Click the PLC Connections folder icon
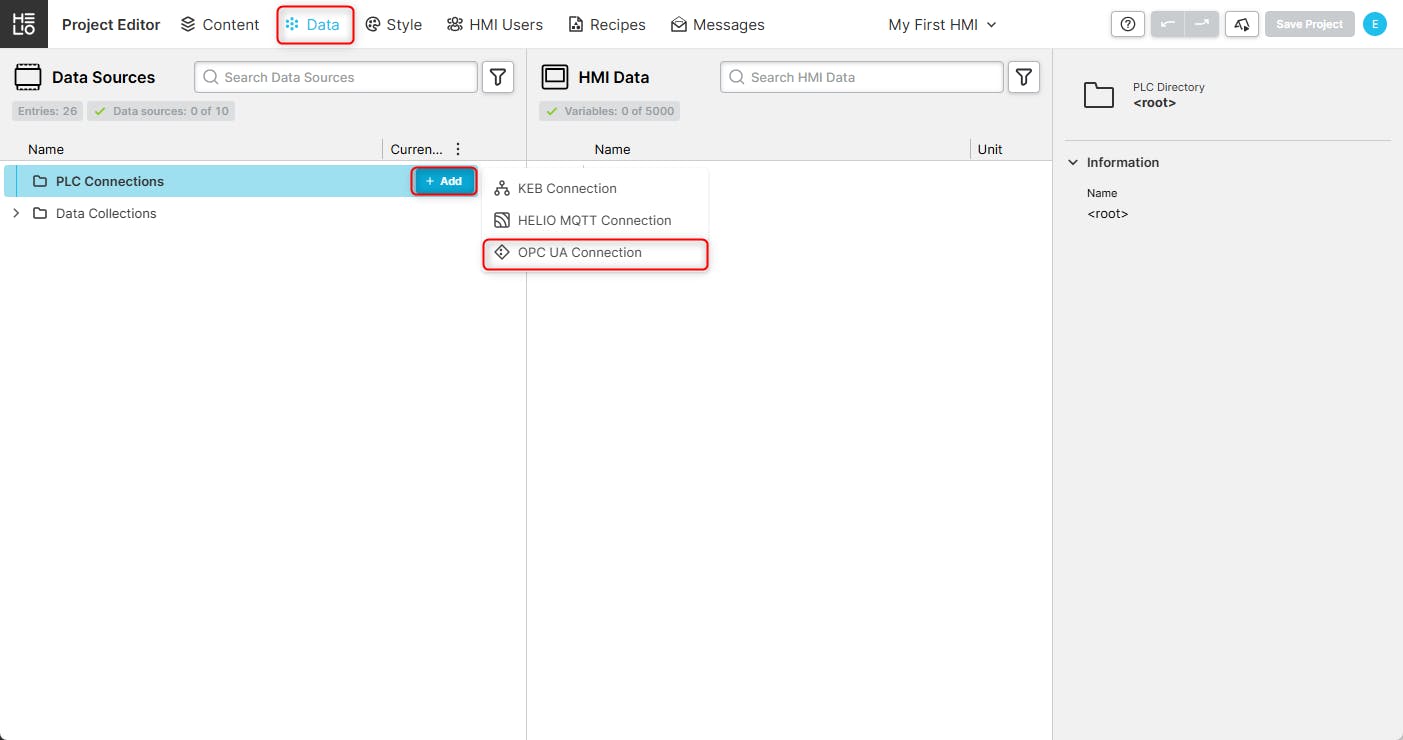 pos(40,181)
